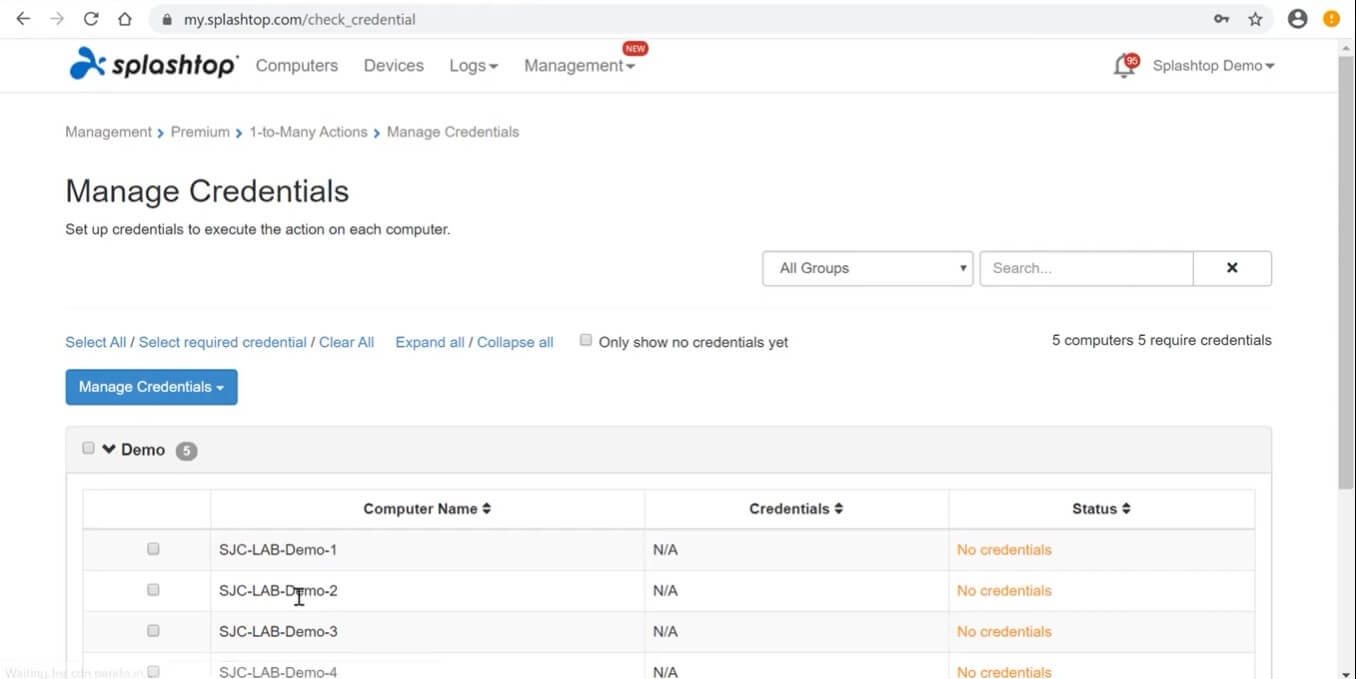Click the 1-to-Many Actions breadcrumb

pyautogui.click(x=308, y=132)
